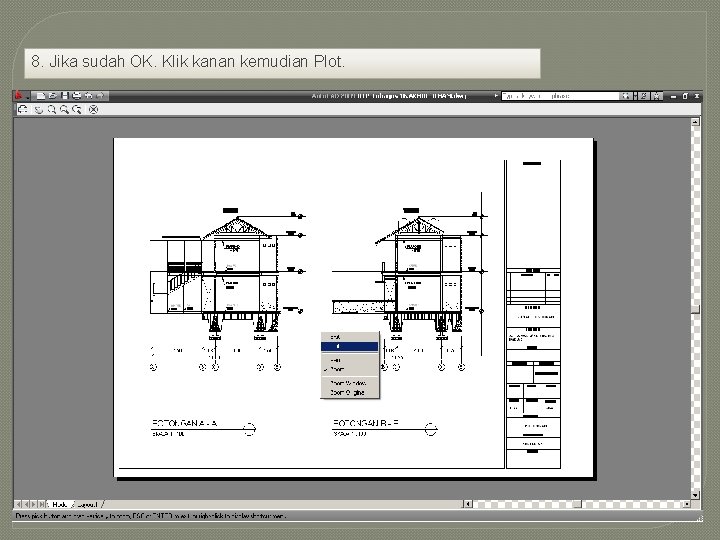Select the Zoom magnifier tool in preview toolbar
Viewport: 720px width, 540px height.
tap(51, 109)
